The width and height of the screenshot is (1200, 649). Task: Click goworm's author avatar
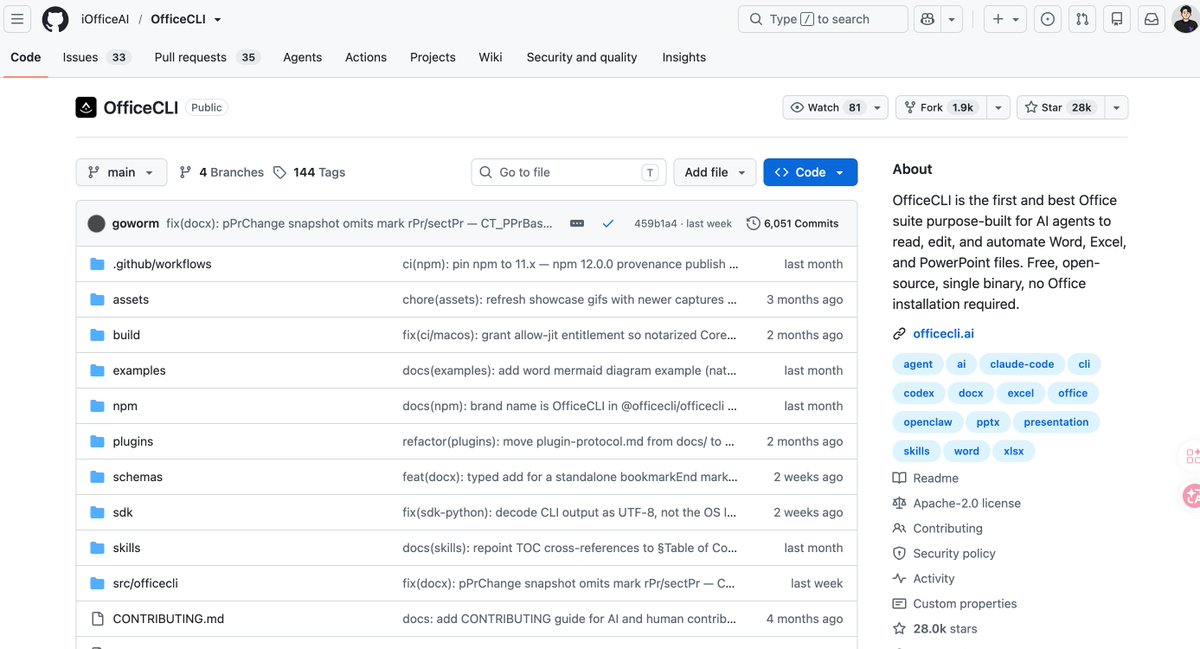click(x=96, y=223)
